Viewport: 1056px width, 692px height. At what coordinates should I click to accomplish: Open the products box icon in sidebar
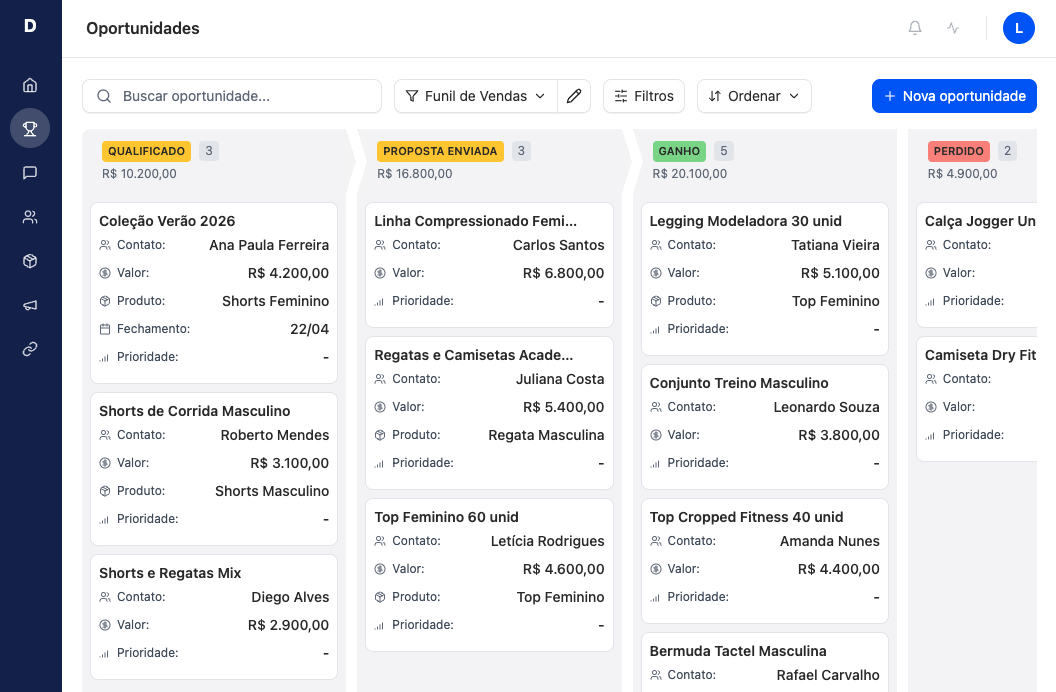tap(30, 261)
